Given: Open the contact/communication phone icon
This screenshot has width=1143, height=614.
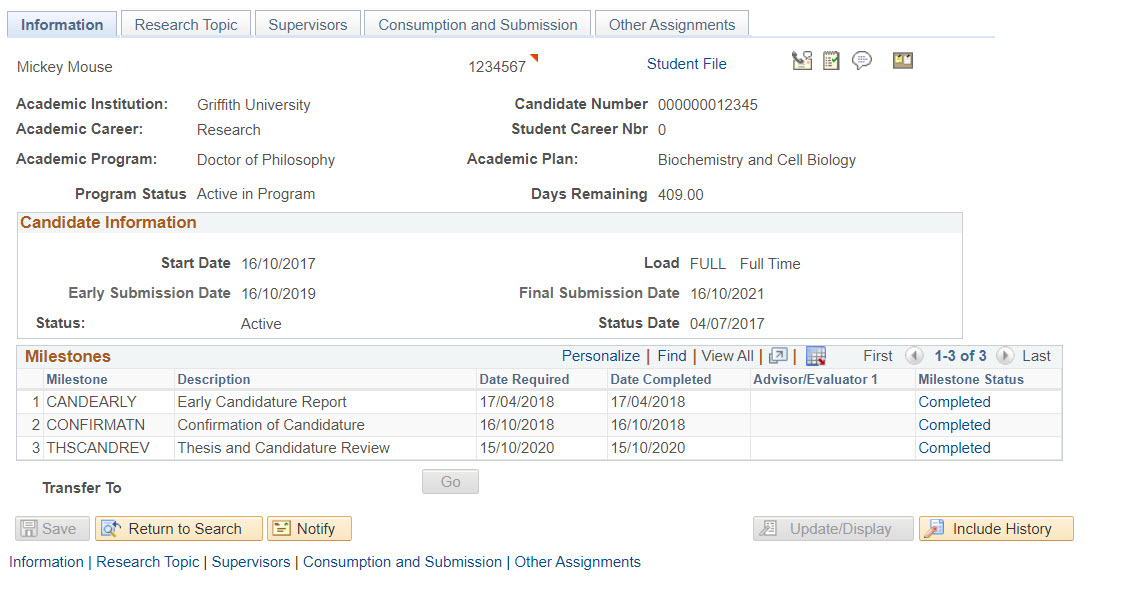Looking at the screenshot, I should tap(801, 61).
